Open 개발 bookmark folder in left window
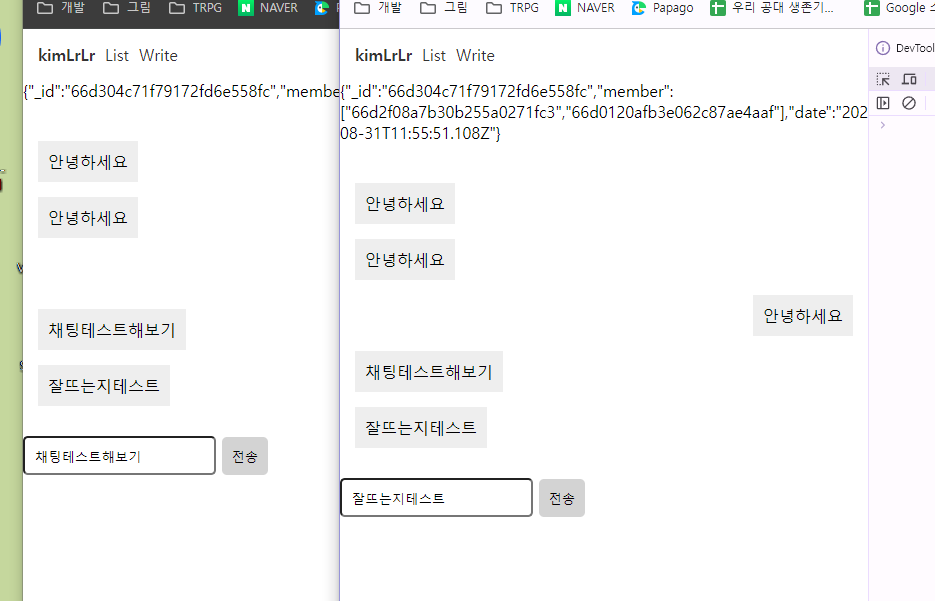The image size is (935, 601). [61, 8]
